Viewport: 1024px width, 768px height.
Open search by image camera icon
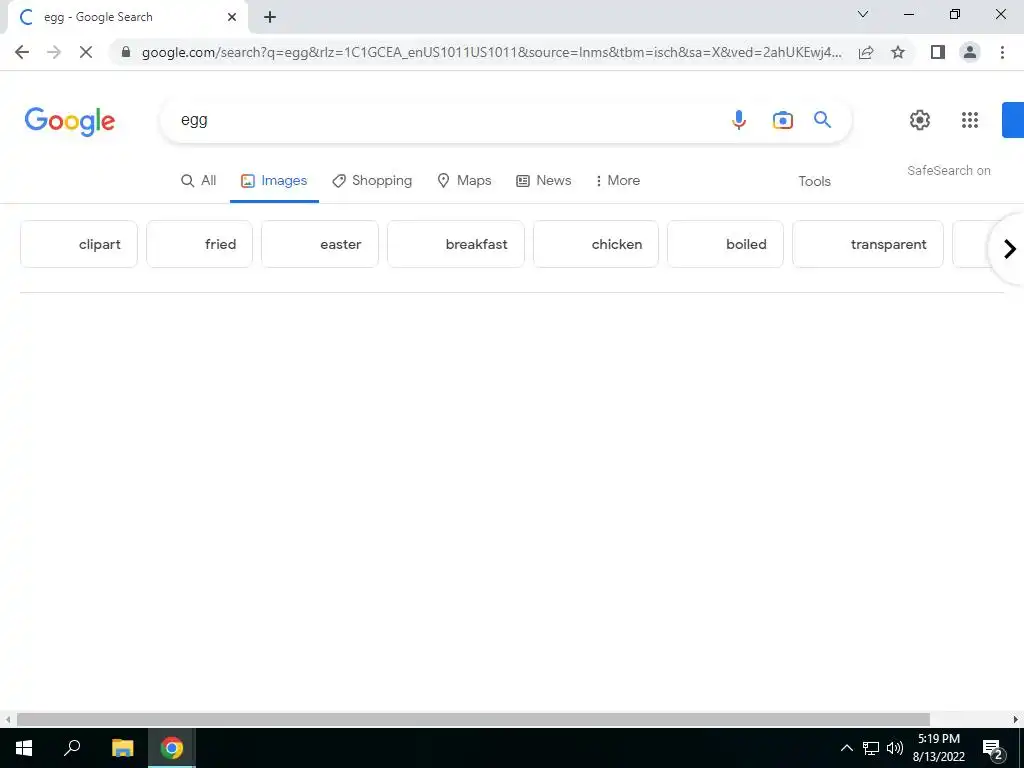[x=782, y=120]
